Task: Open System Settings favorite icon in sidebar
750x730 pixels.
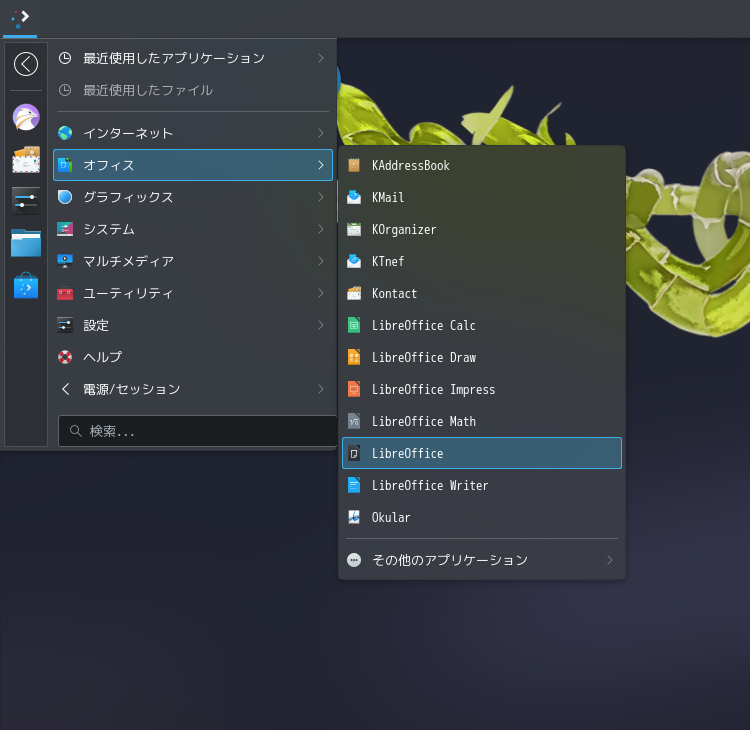Action: (x=26, y=201)
